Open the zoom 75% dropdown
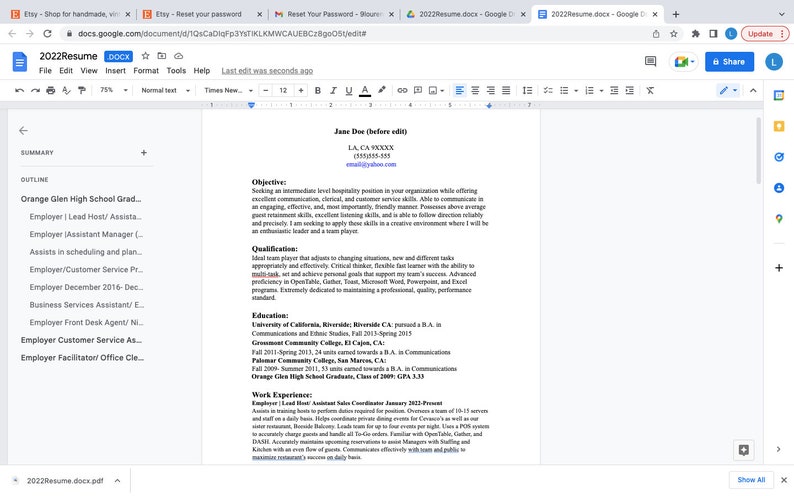The height and width of the screenshot is (496, 794). [113, 90]
